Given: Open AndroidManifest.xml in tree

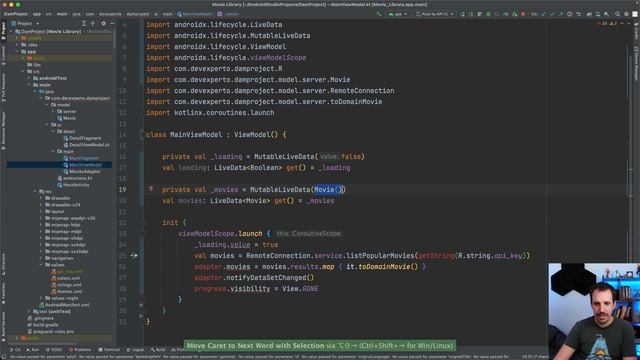Looking at the screenshot, I should click(x=64, y=305).
